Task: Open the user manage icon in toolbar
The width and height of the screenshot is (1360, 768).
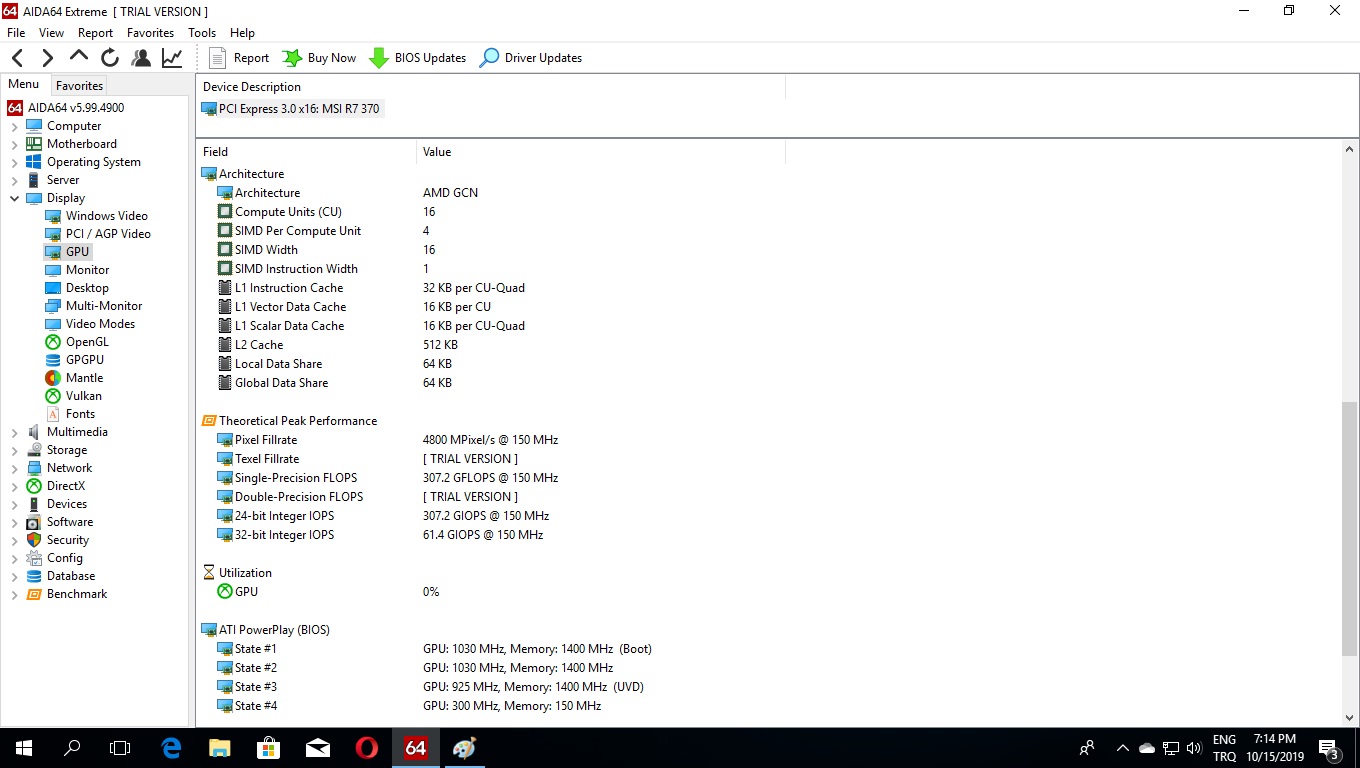Action: coord(141,58)
